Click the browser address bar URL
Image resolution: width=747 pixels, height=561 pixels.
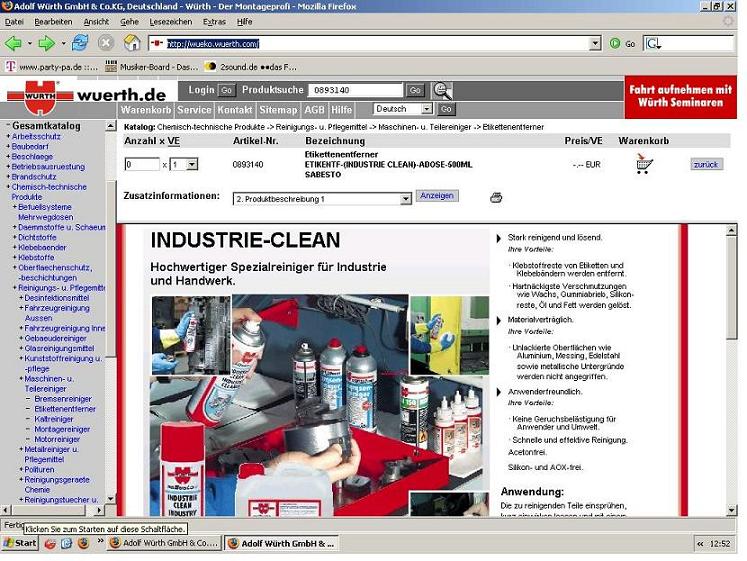pyautogui.click(x=212, y=44)
